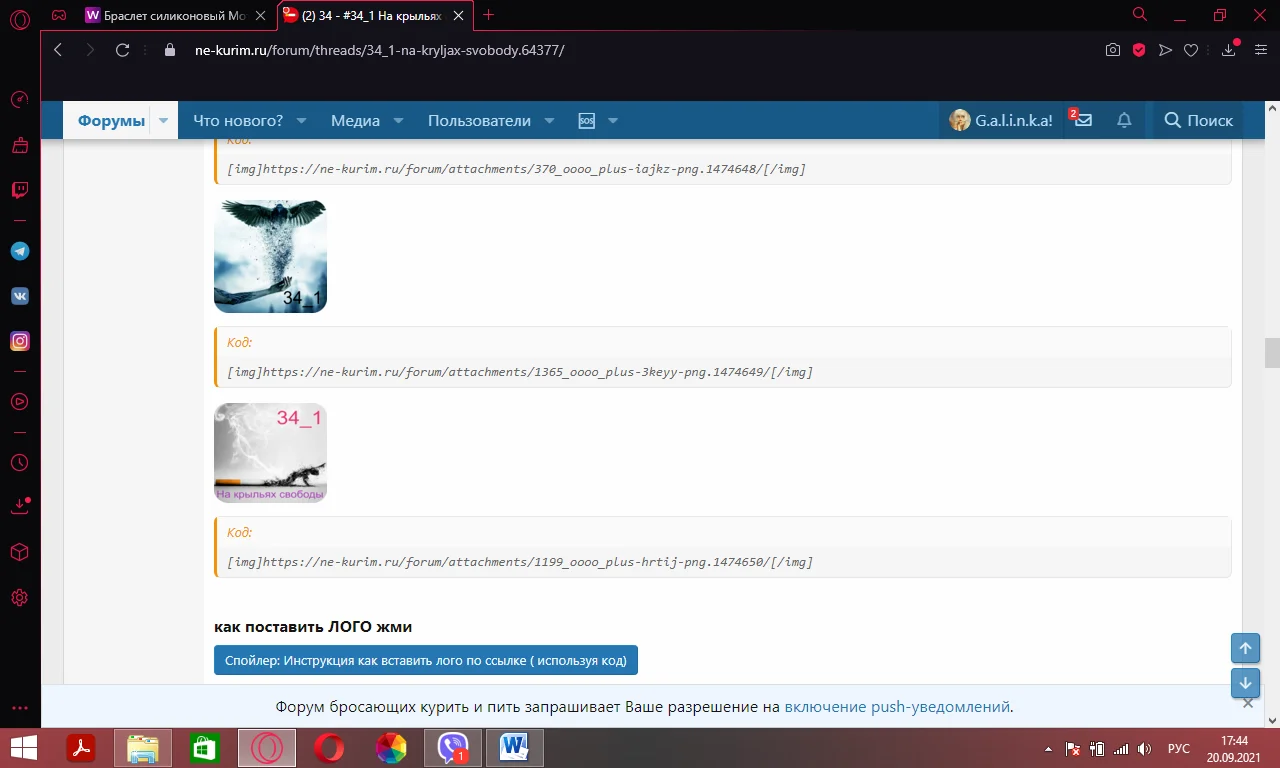Open the GX Cleaner sidebar icon
This screenshot has height=768, width=1280.
[x=19, y=145]
